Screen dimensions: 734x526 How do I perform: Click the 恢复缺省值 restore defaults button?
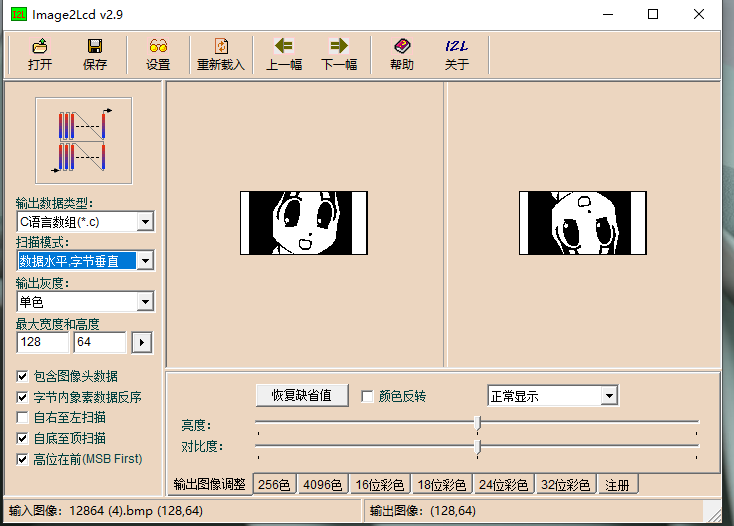point(302,395)
